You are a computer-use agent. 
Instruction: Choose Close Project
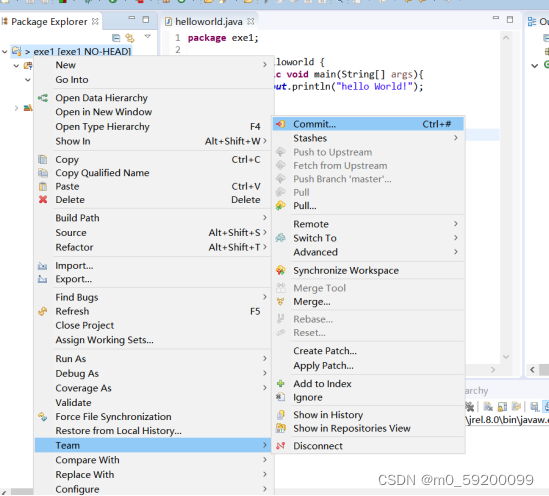click(x=153, y=326)
